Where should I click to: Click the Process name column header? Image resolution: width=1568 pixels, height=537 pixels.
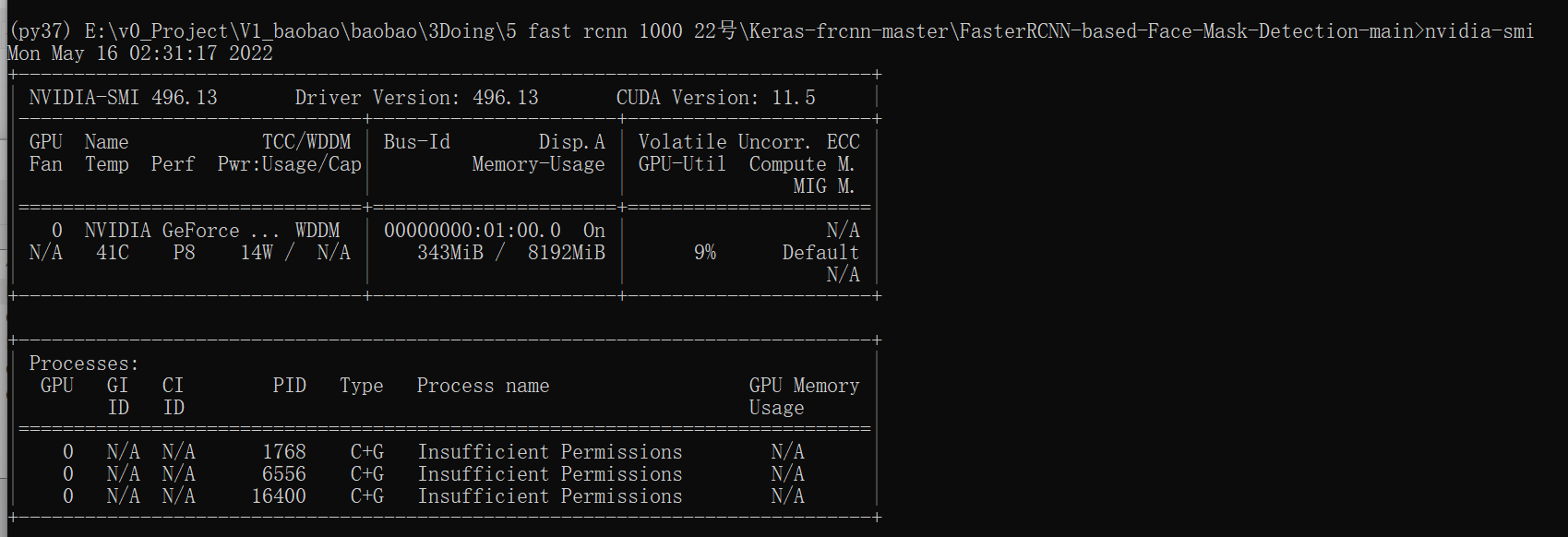click(x=483, y=386)
